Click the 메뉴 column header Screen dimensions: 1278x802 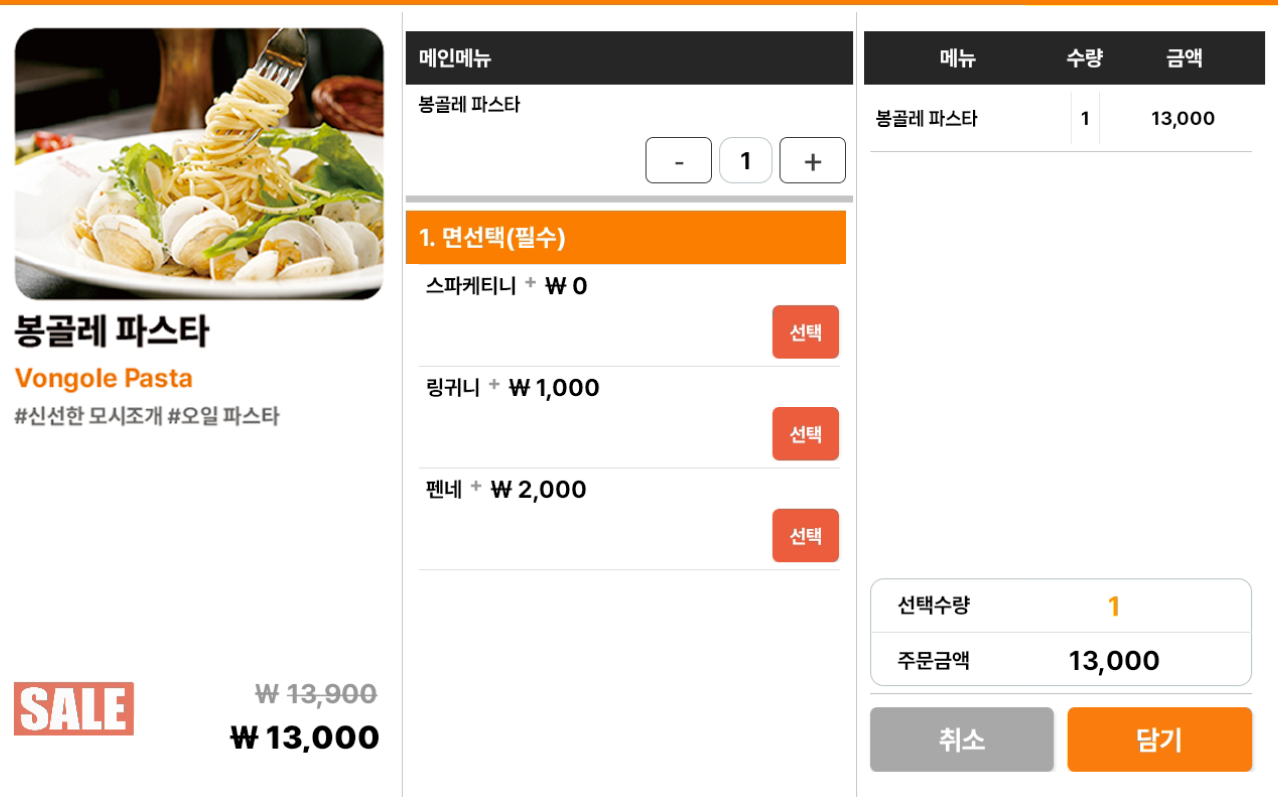957,58
